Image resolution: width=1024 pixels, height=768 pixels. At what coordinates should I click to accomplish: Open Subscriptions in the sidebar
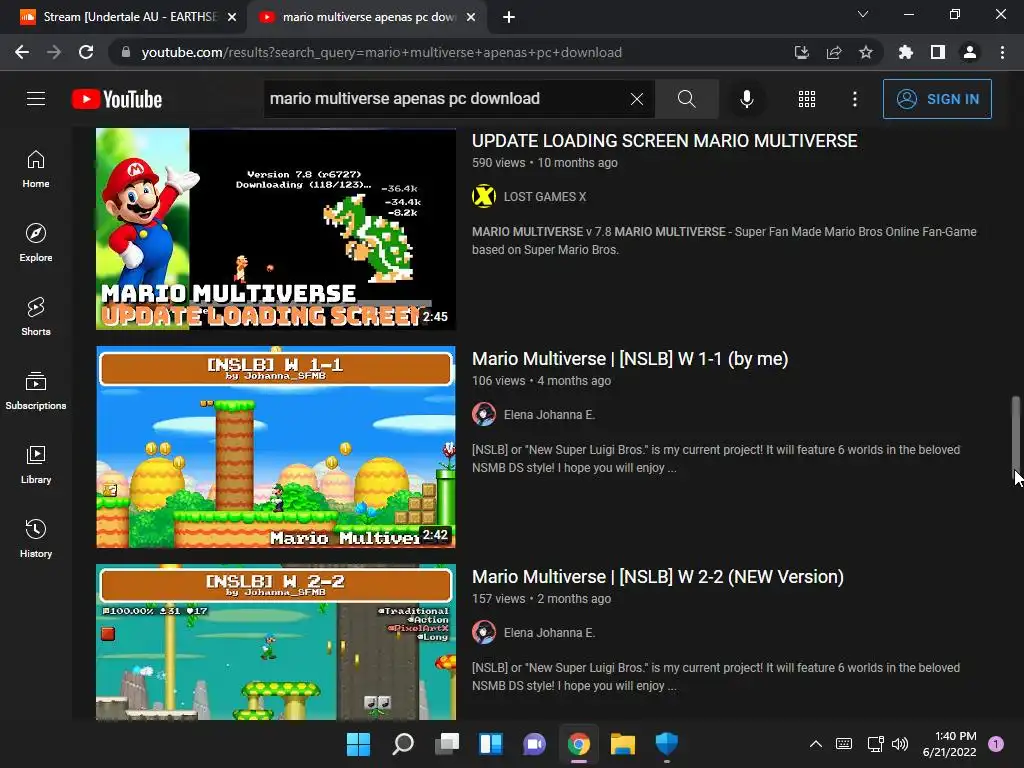36,391
